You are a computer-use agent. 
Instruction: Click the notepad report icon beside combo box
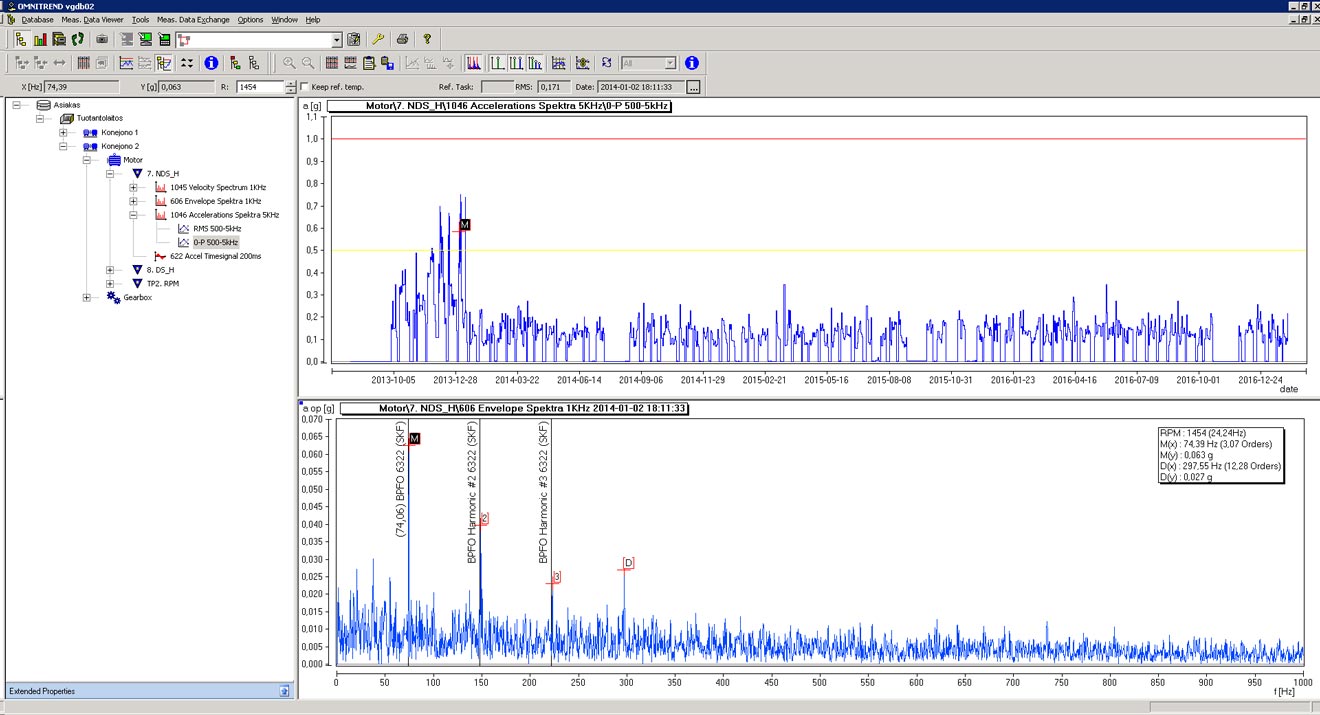pyautogui.click(x=353, y=39)
